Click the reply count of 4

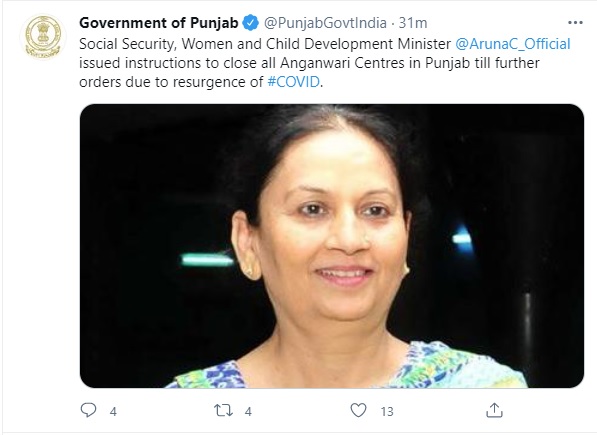[x=113, y=411]
